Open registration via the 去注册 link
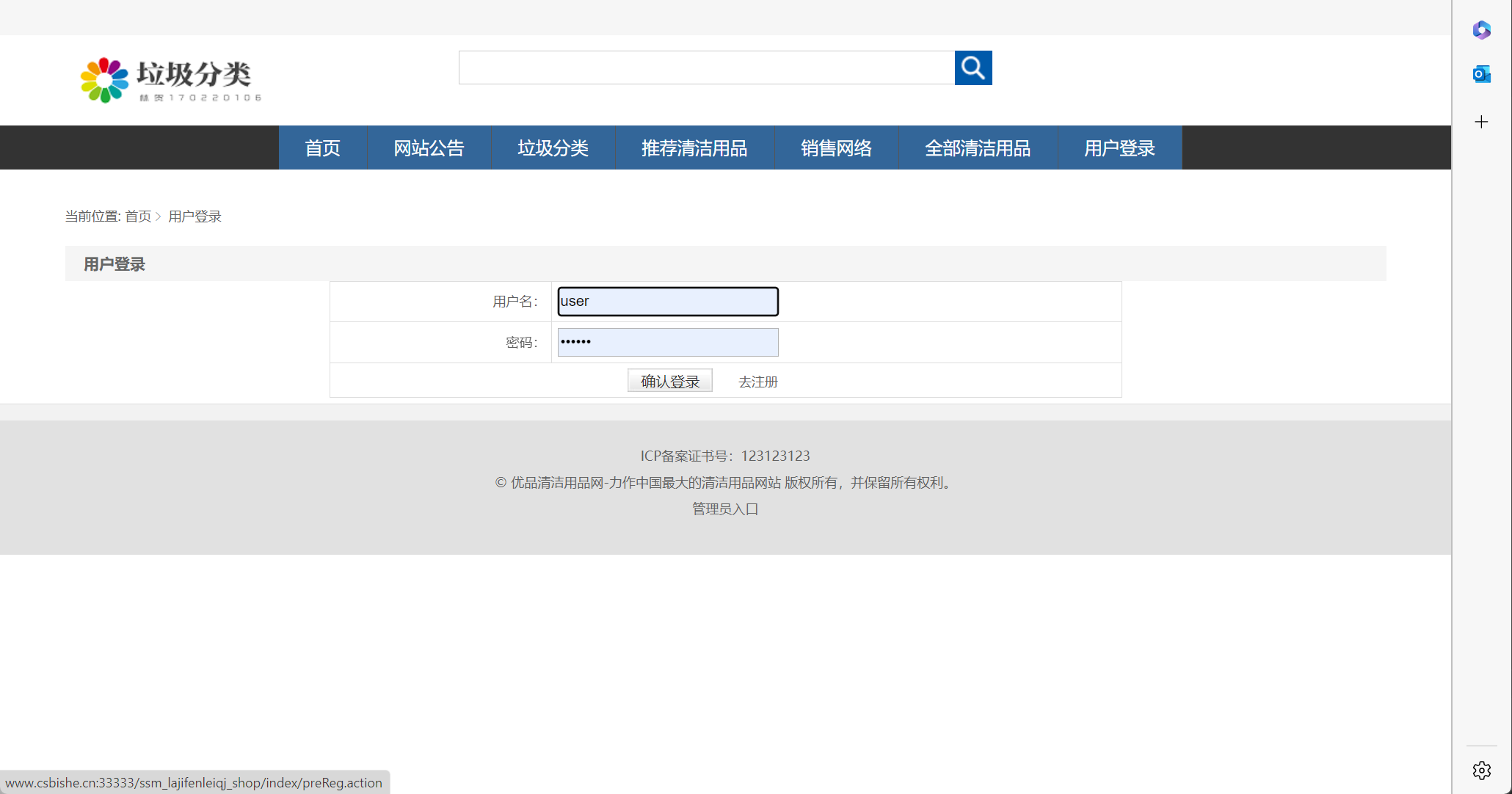The image size is (1512, 794). (758, 381)
